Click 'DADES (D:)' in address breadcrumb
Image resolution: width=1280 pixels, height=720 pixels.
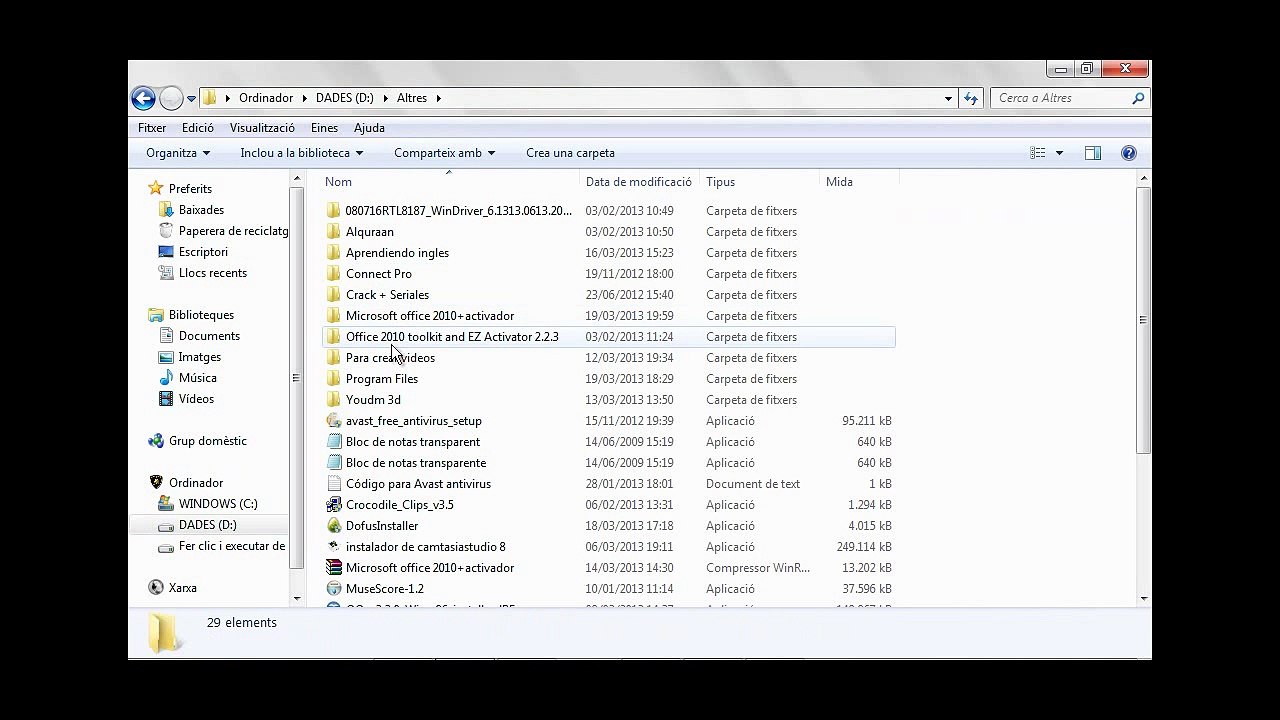pyautogui.click(x=344, y=98)
